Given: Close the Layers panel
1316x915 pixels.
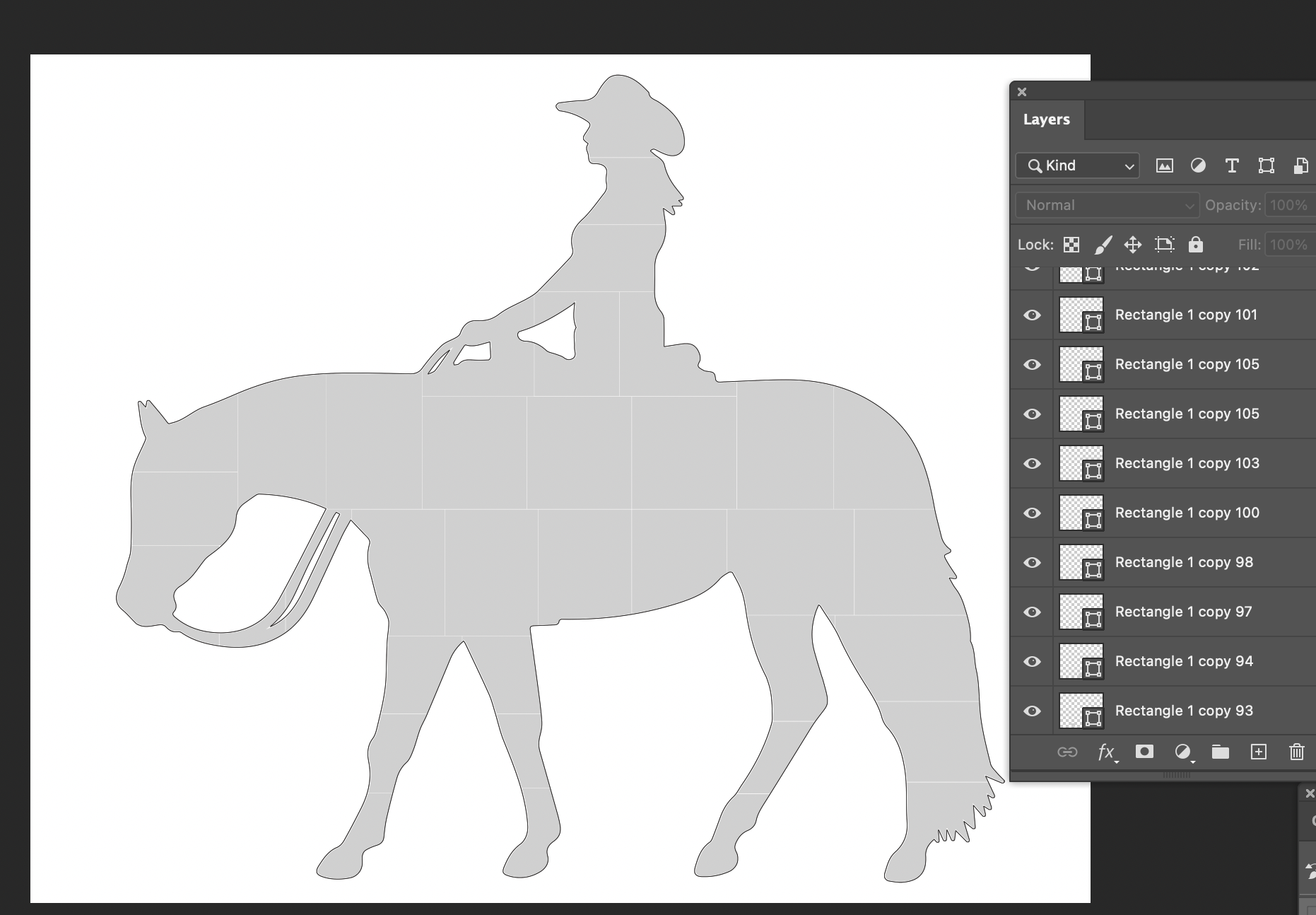Looking at the screenshot, I should [x=1022, y=92].
